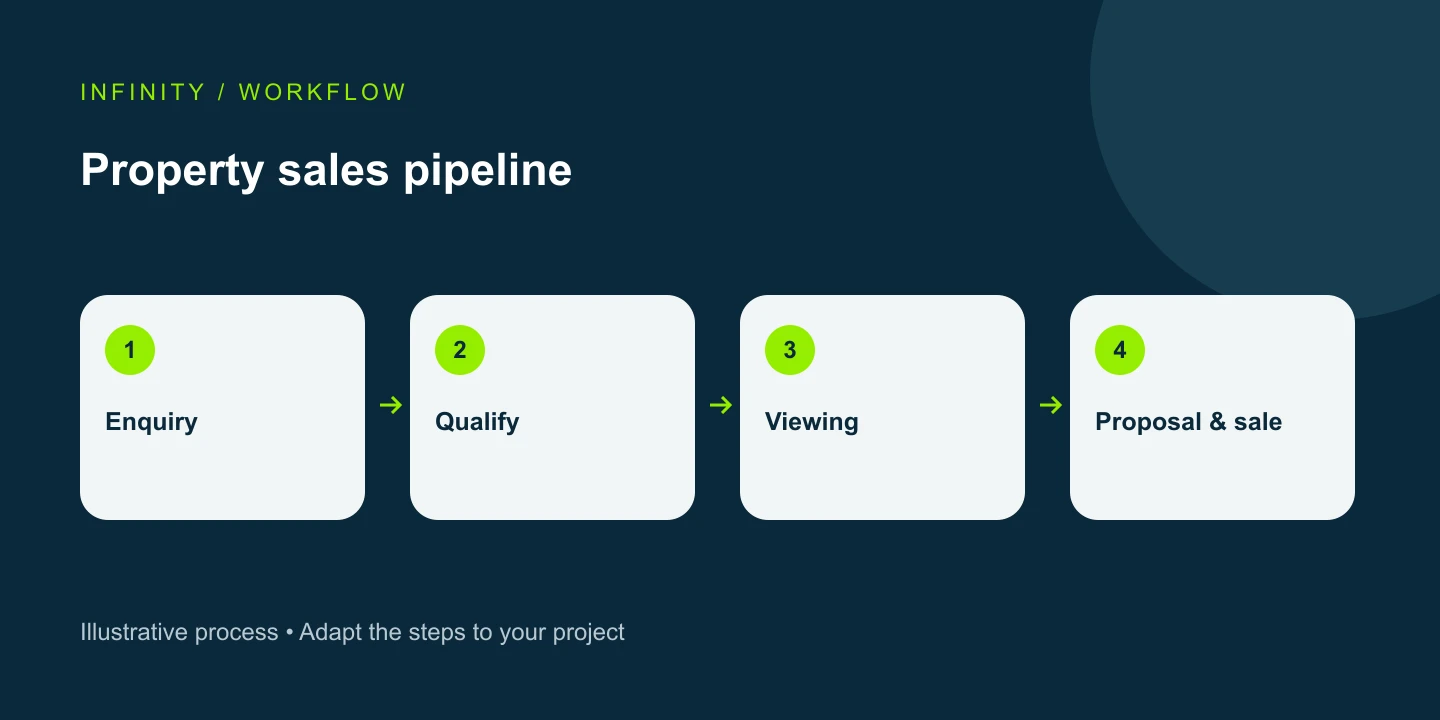This screenshot has height=720, width=1440.
Task: Click the word WORKFLOW in the header
Action: [323, 92]
